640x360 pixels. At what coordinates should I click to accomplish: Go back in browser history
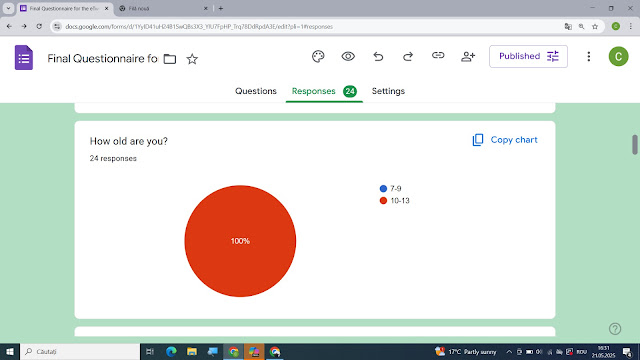tap(9, 27)
